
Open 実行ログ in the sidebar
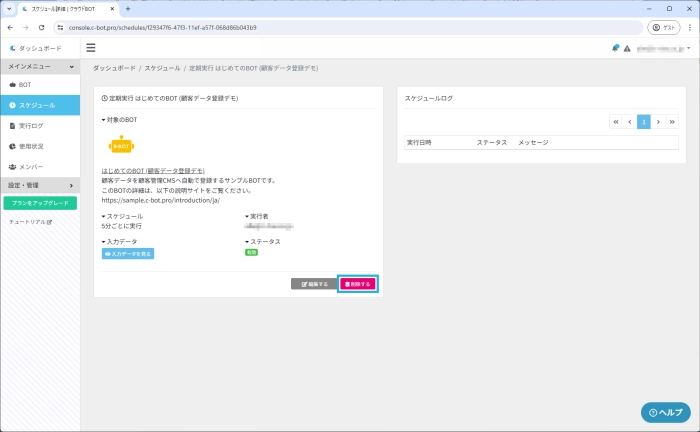[x=30, y=126]
